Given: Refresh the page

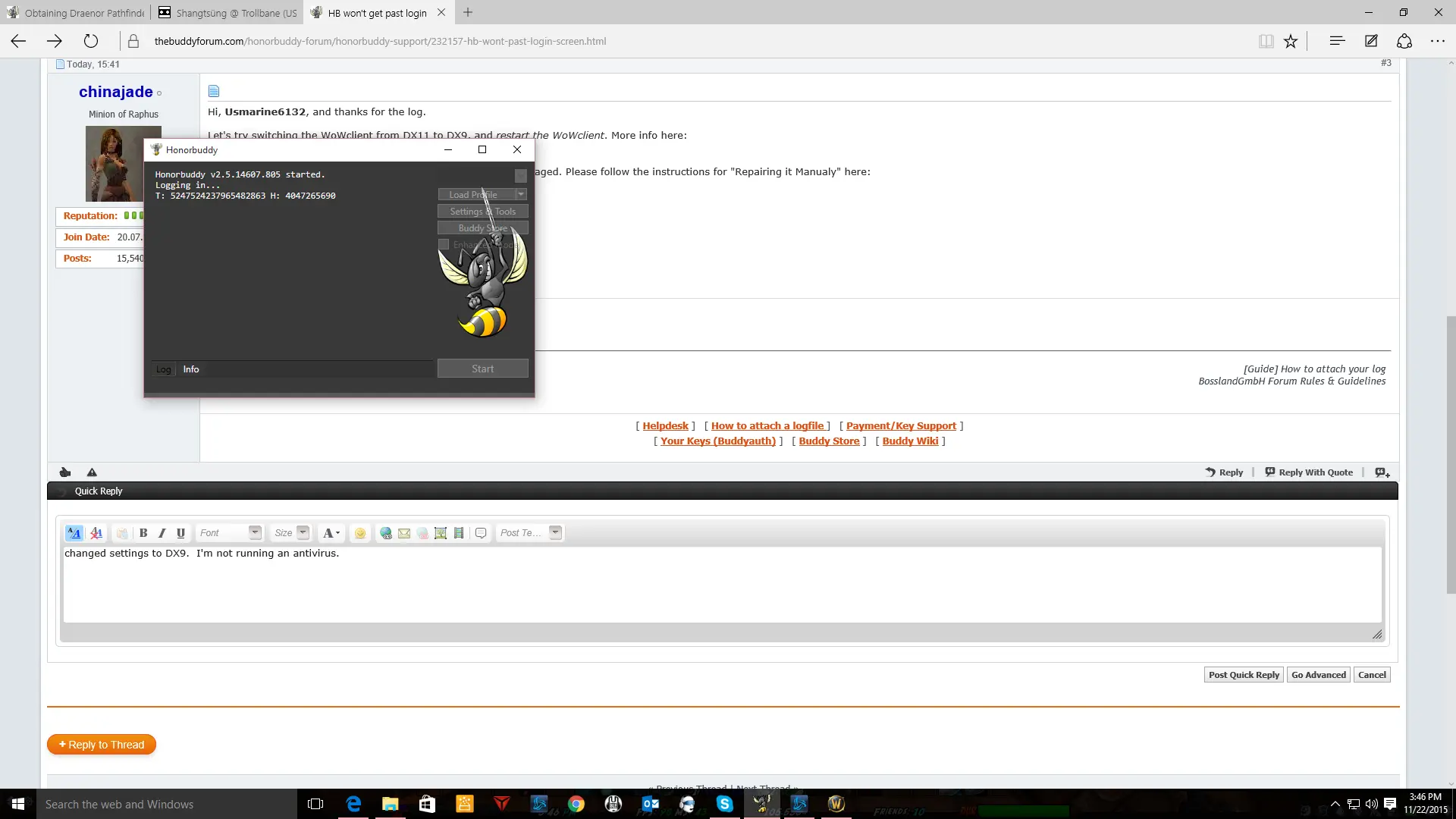Looking at the screenshot, I should pos(91,41).
